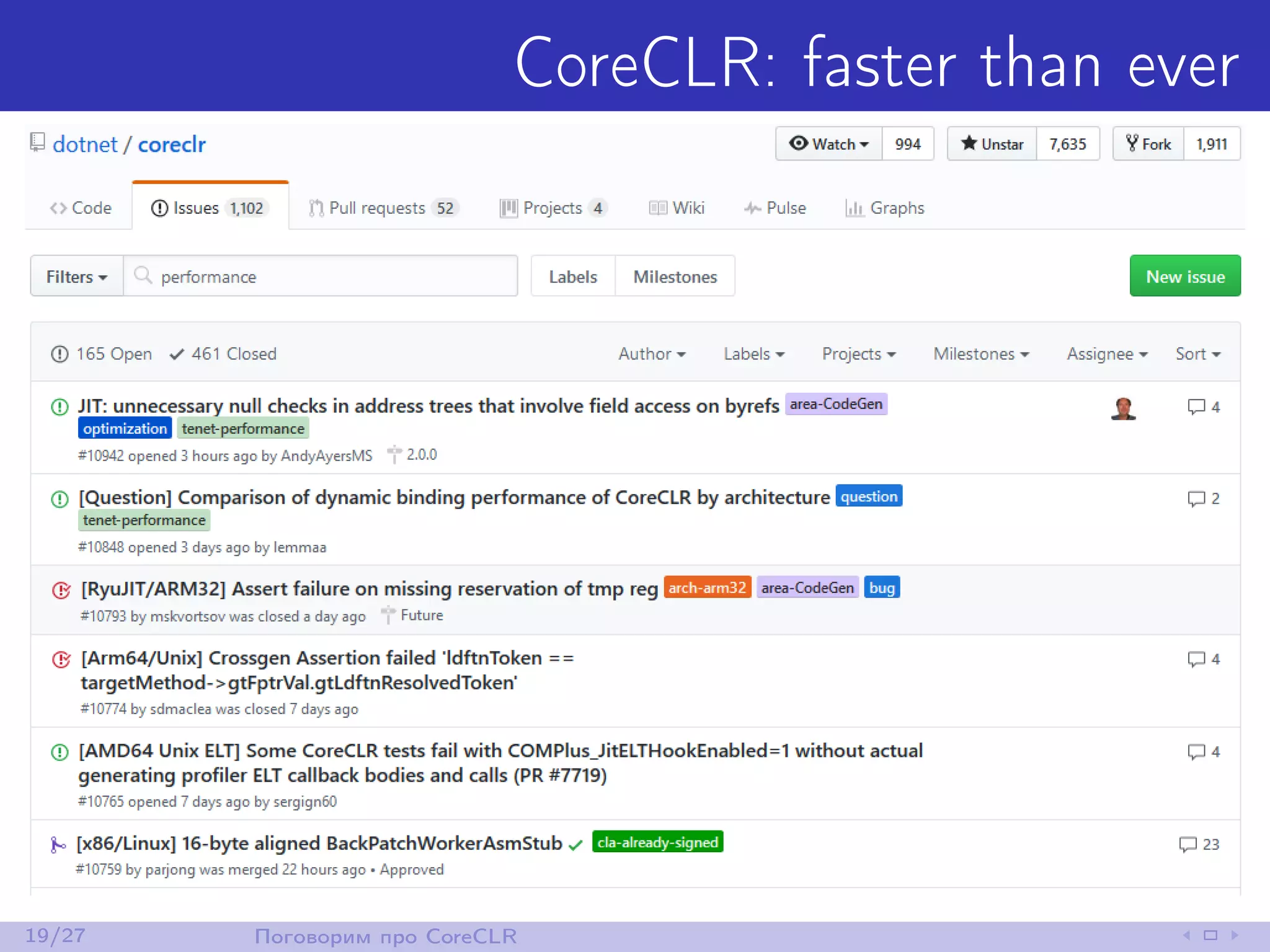Expand the Milestones filter dropdown
Screen dimensions: 1270x952
coord(981,354)
